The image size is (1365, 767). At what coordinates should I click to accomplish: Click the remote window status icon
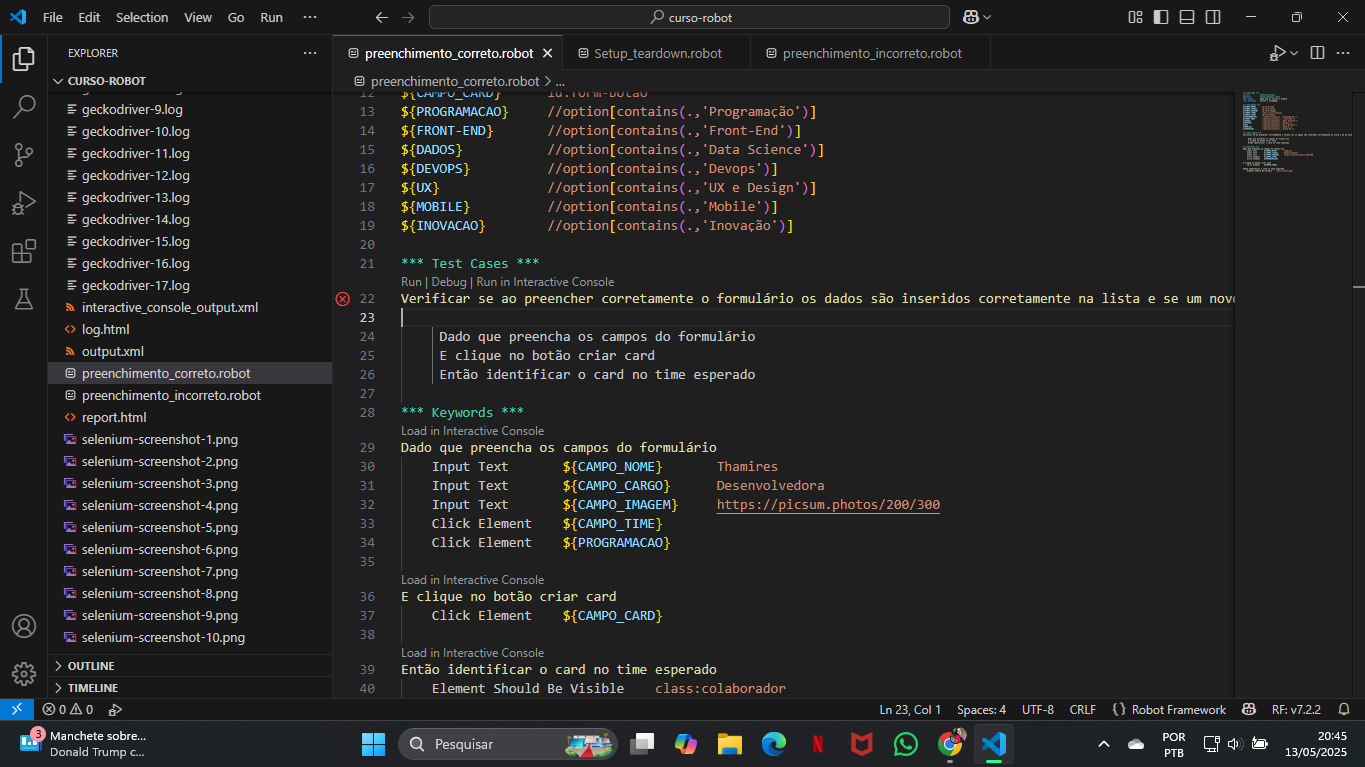17,709
